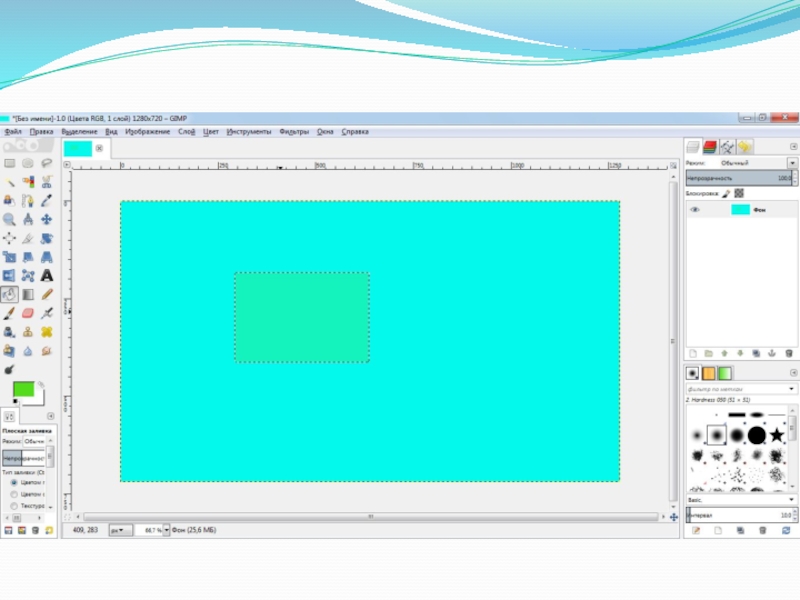The image size is (800, 600).
Task: Hide the Фон layer with eye icon
Action: point(694,210)
